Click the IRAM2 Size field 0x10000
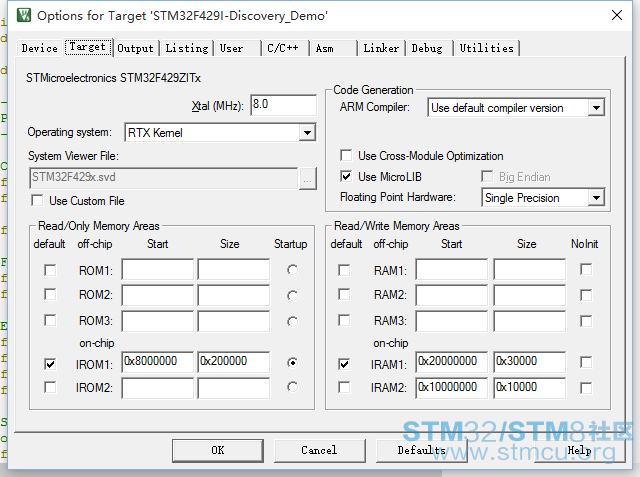The width and height of the screenshot is (640, 477). 530,388
